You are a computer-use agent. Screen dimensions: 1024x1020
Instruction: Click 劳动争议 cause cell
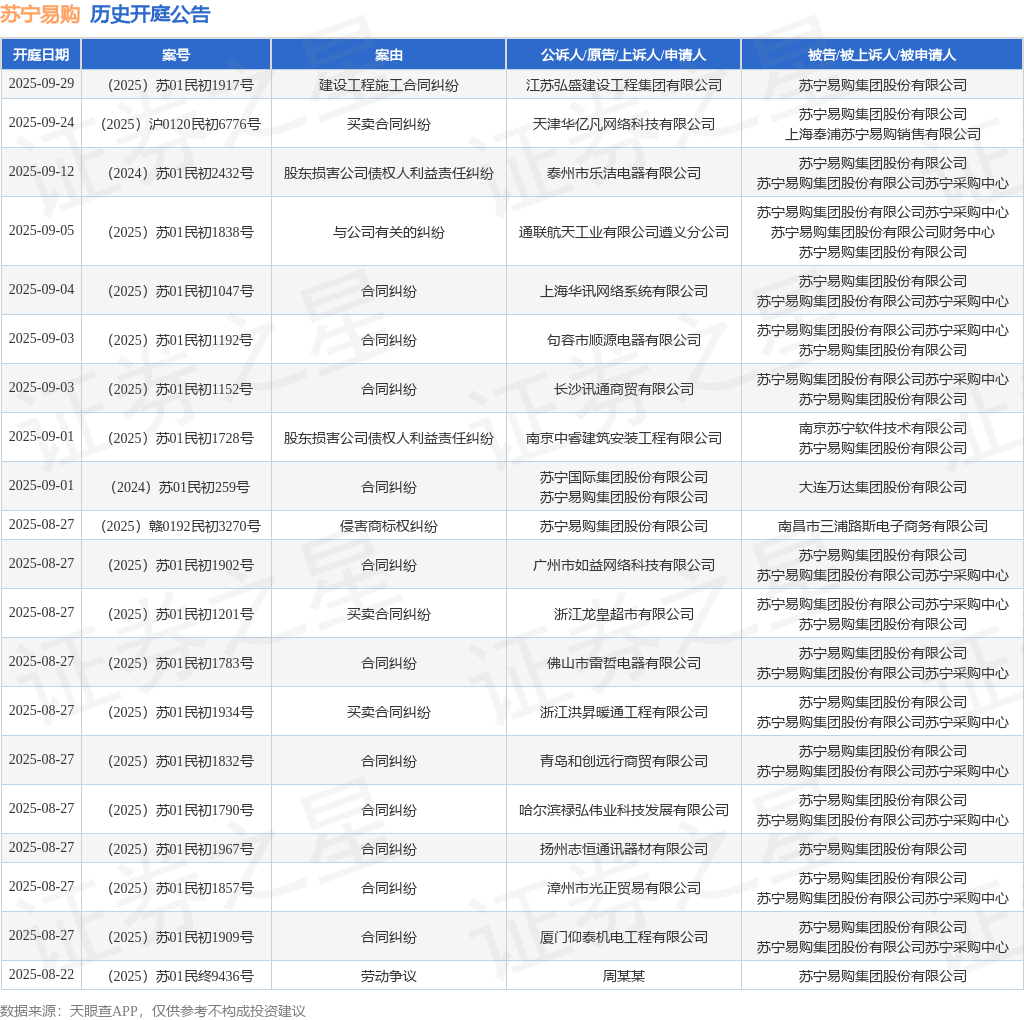[x=389, y=977]
